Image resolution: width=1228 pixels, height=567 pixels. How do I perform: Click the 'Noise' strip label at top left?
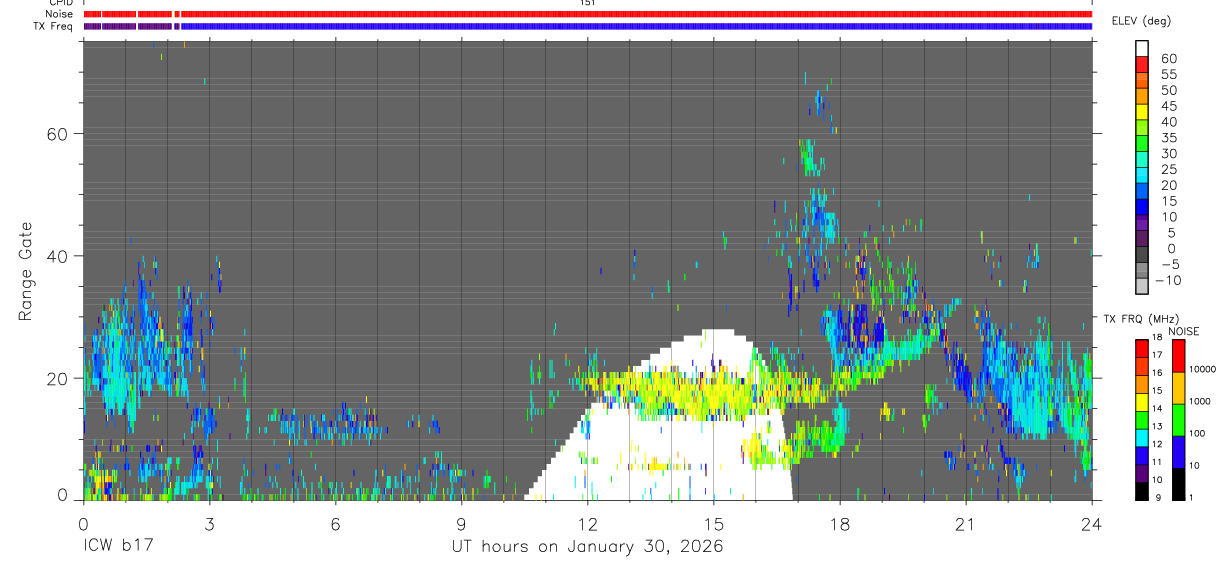click(59, 14)
